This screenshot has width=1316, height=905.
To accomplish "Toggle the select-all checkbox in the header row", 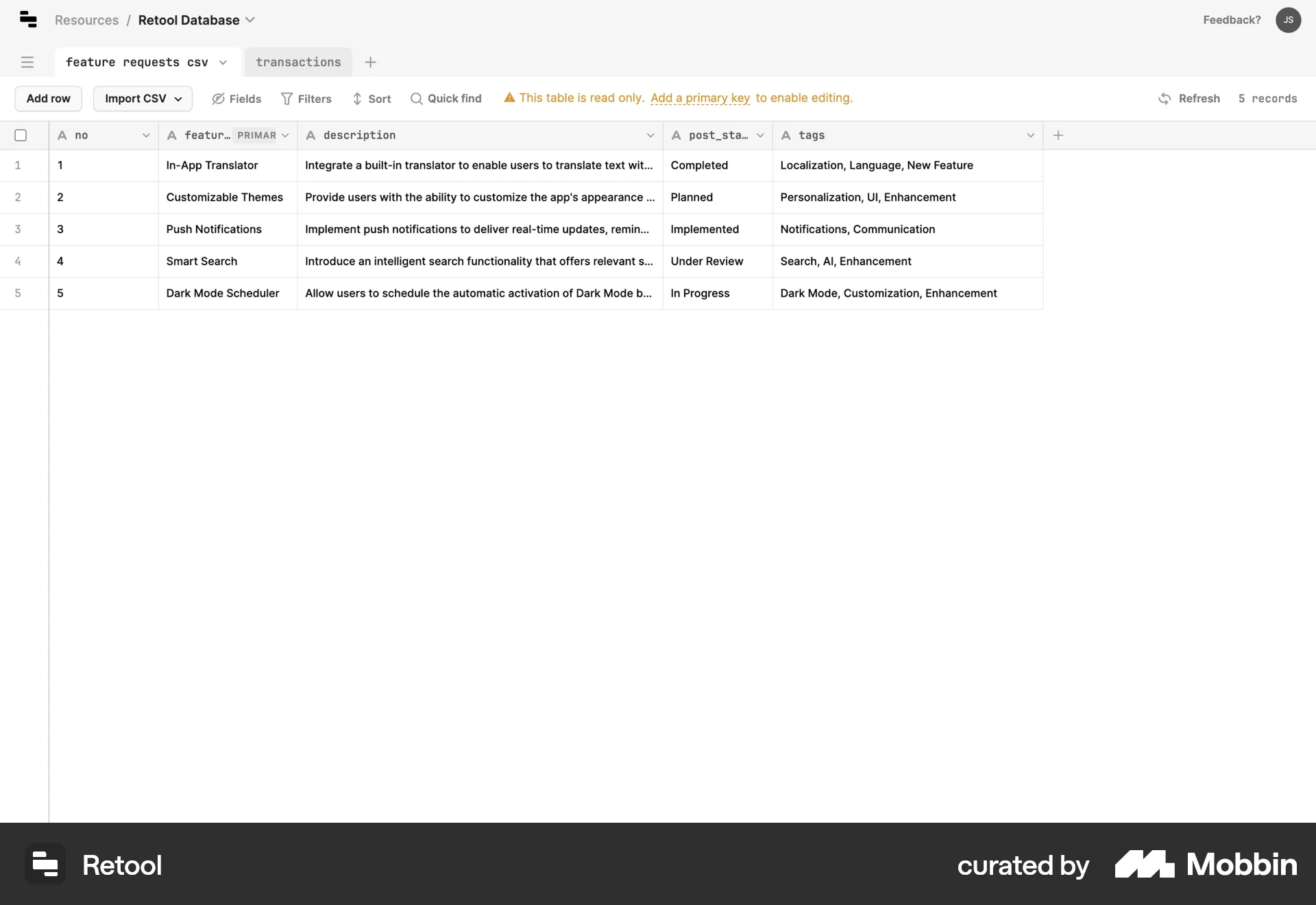I will [x=20, y=135].
